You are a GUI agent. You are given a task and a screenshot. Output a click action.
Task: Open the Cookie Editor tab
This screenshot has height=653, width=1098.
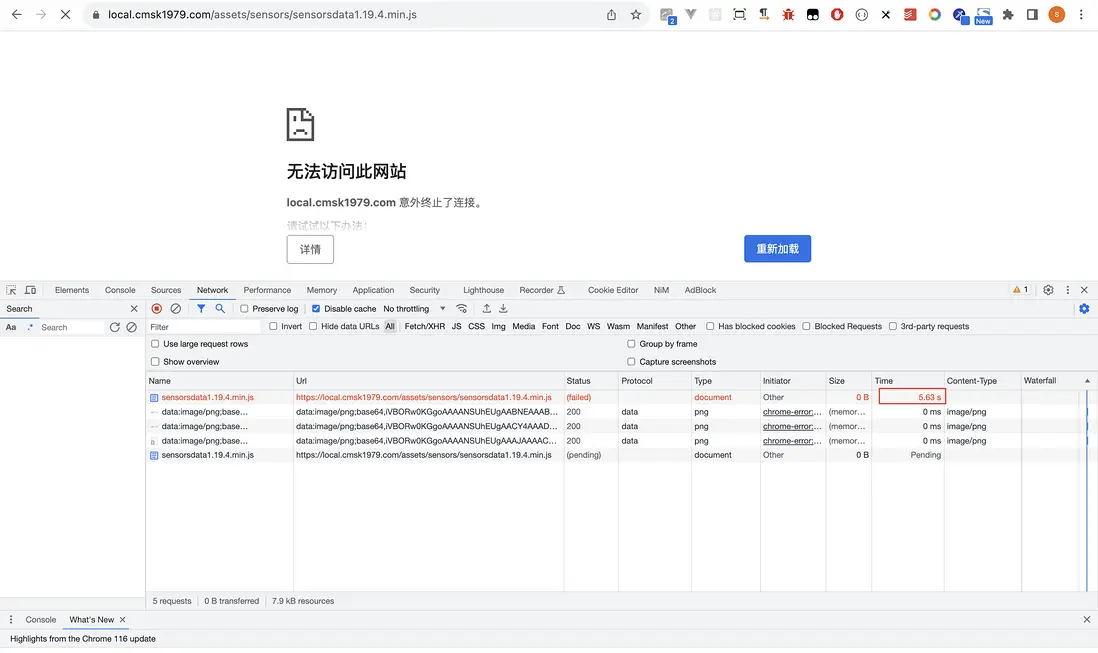[613, 290]
